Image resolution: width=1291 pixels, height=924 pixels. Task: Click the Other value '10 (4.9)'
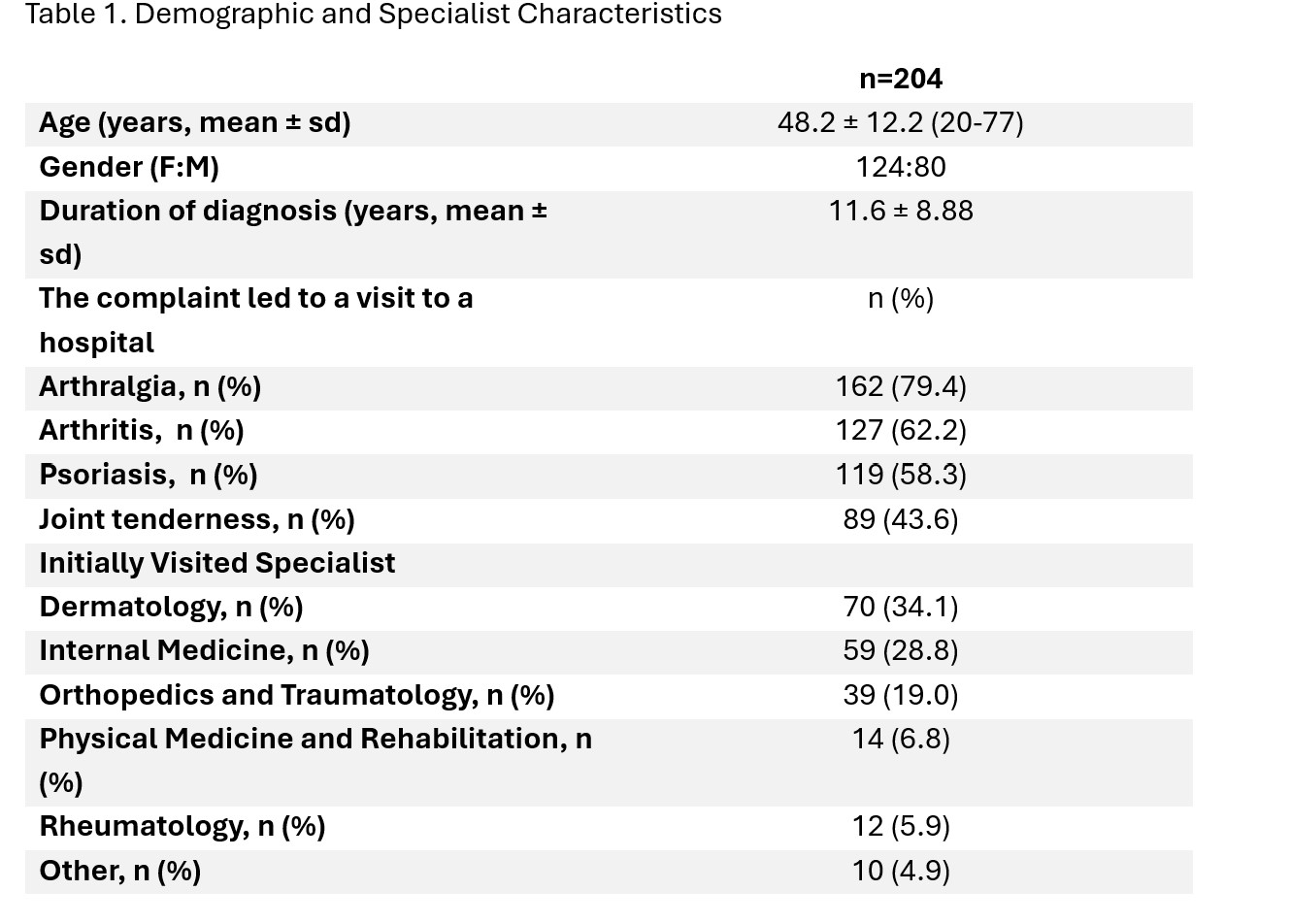click(x=900, y=871)
